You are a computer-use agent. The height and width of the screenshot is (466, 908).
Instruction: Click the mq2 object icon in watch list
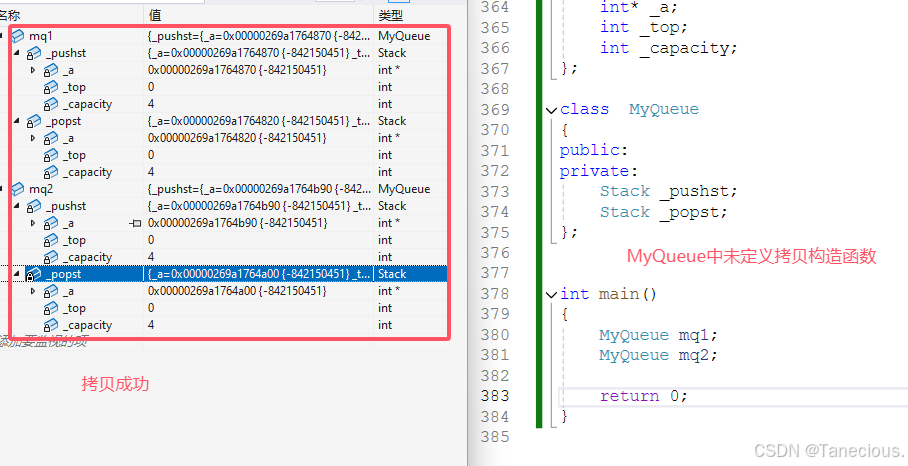coord(18,189)
